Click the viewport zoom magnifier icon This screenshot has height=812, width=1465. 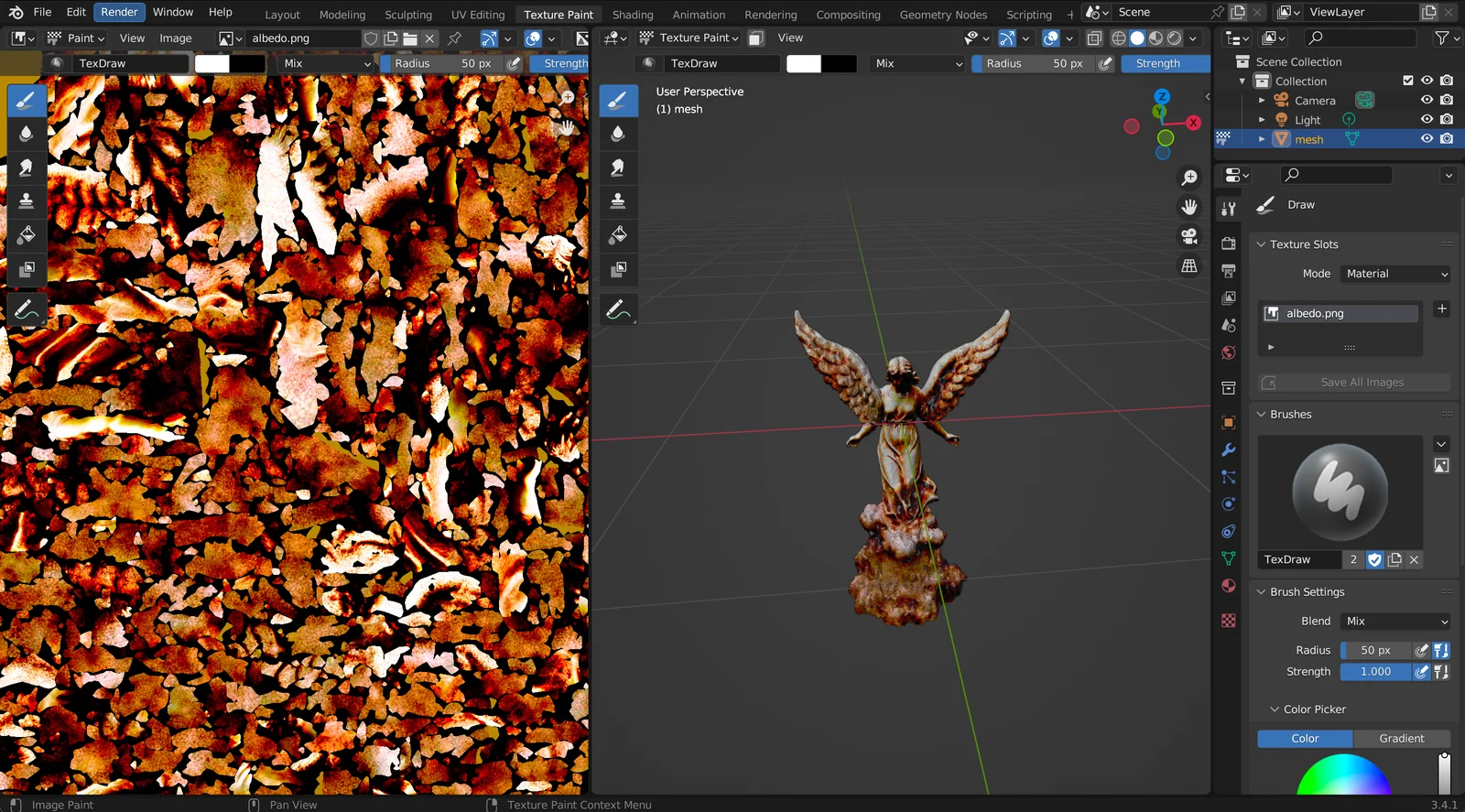[x=1189, y=178]
